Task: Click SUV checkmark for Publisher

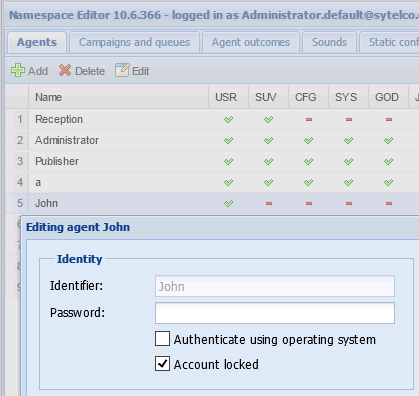Action: [x=268, y=161]
